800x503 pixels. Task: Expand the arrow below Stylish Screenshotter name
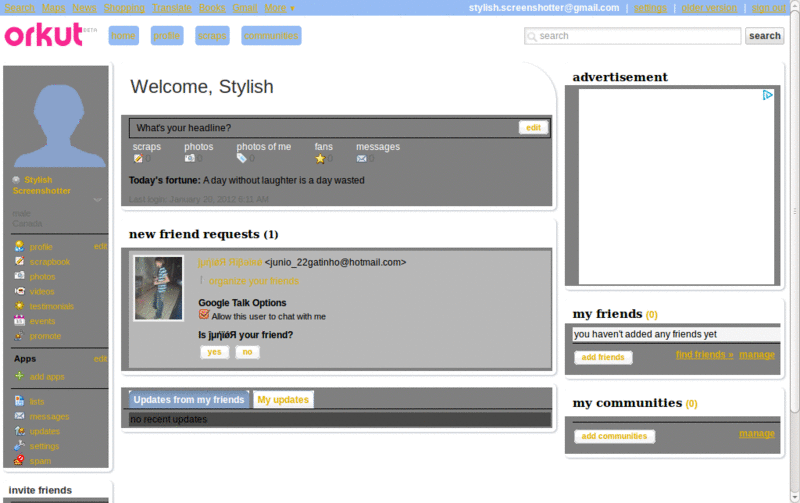(x=97, y=200)
